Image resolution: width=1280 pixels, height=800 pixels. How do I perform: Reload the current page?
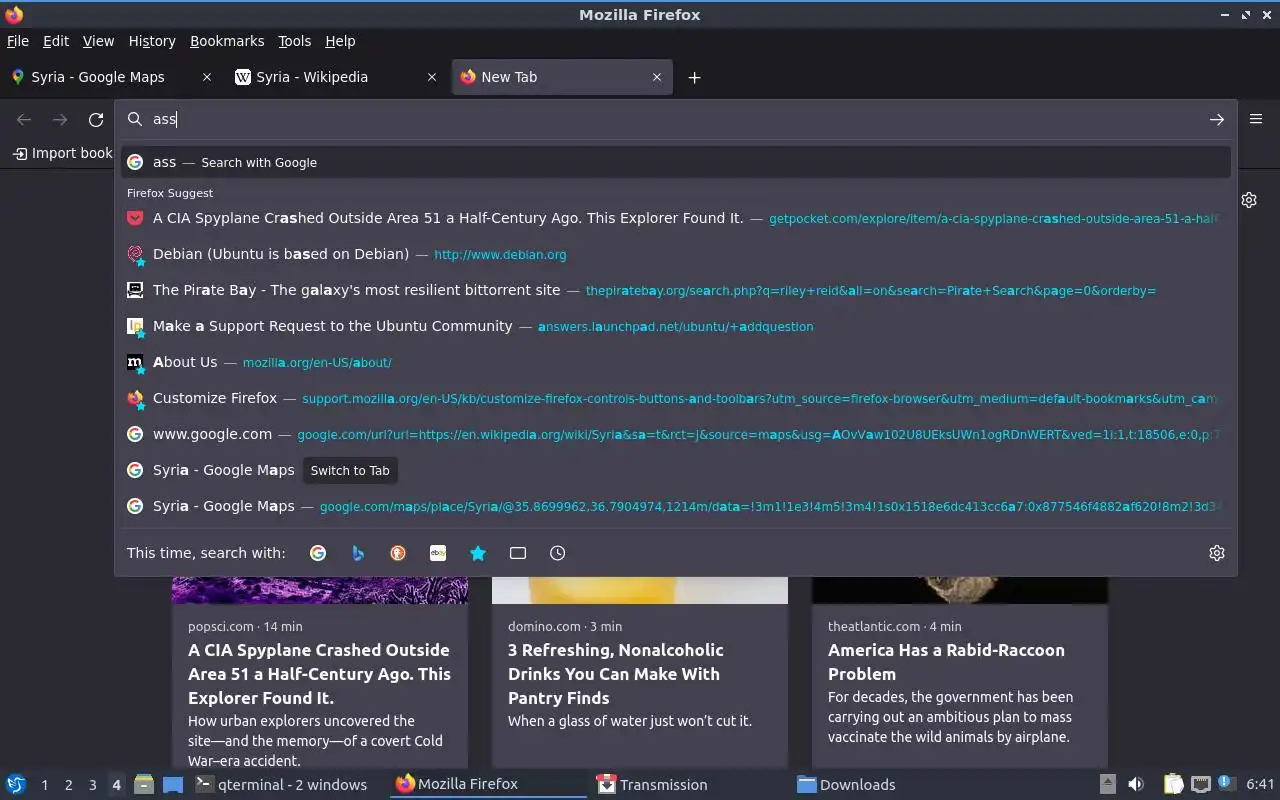click(96, 120)
